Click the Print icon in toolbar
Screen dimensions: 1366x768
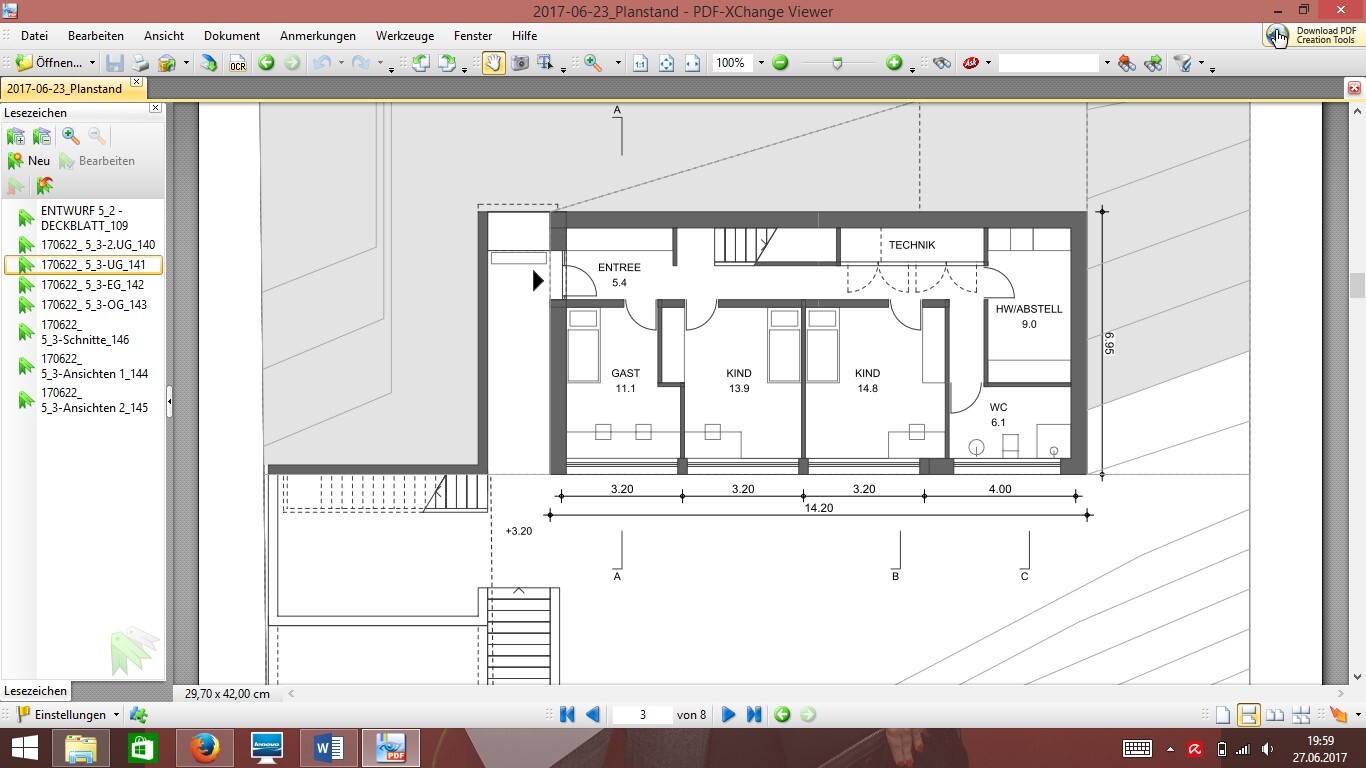141,63
